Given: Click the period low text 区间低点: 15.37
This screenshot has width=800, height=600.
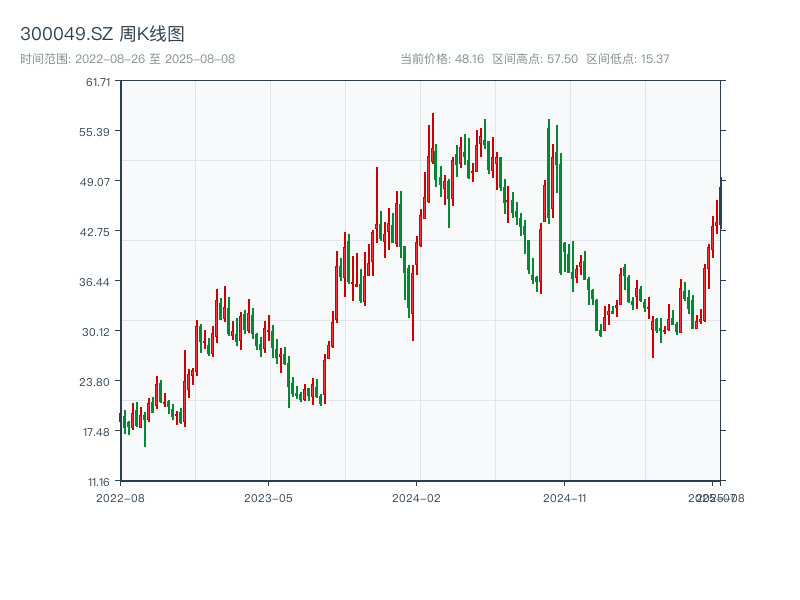Looking at the screenshot, I should pyautogui.click(x=628, y=59).
